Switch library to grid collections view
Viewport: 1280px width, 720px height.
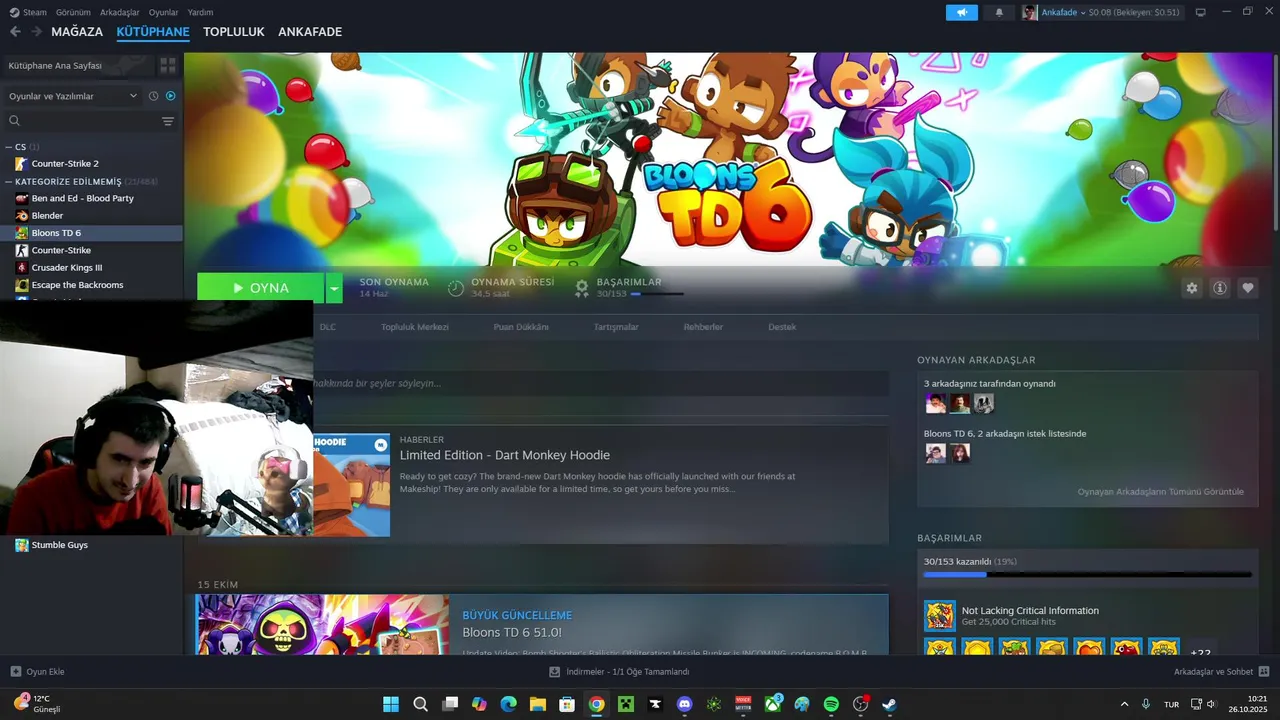[x=168, y=65]
